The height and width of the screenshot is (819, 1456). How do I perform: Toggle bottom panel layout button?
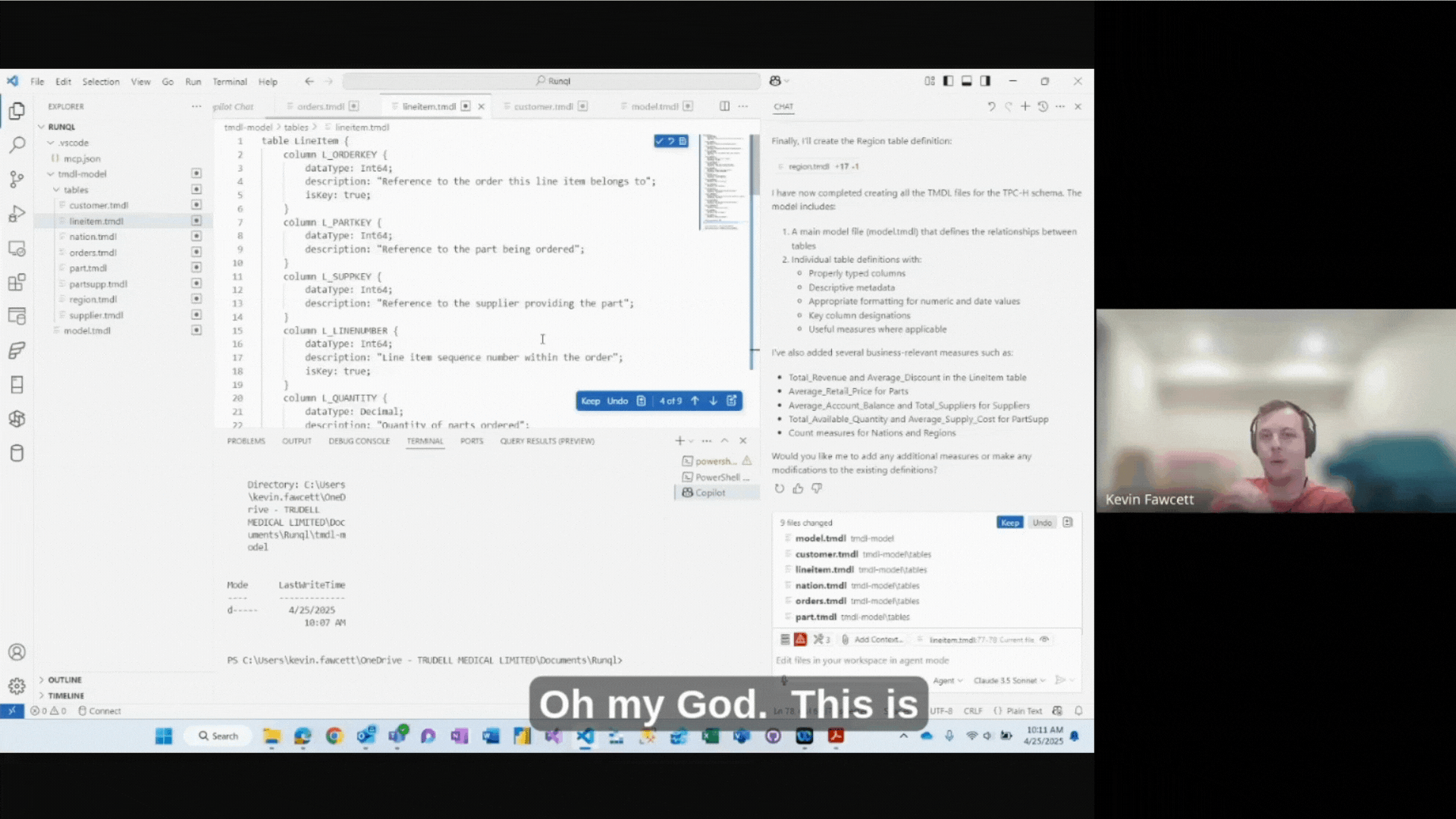[966, 81]
